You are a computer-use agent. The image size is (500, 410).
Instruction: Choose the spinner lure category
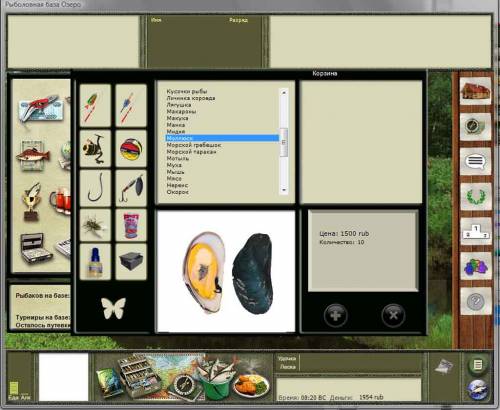coord(131,188)
